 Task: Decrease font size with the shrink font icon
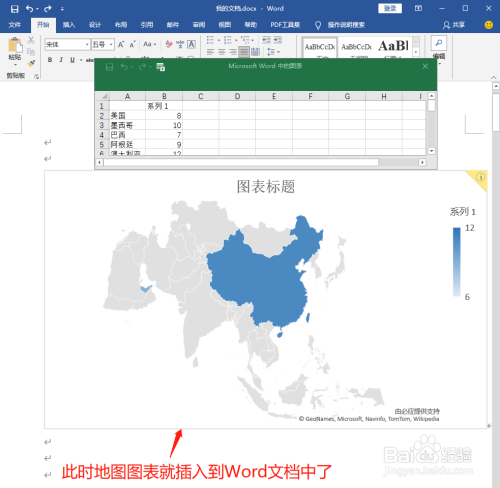(x=132, y=44)
